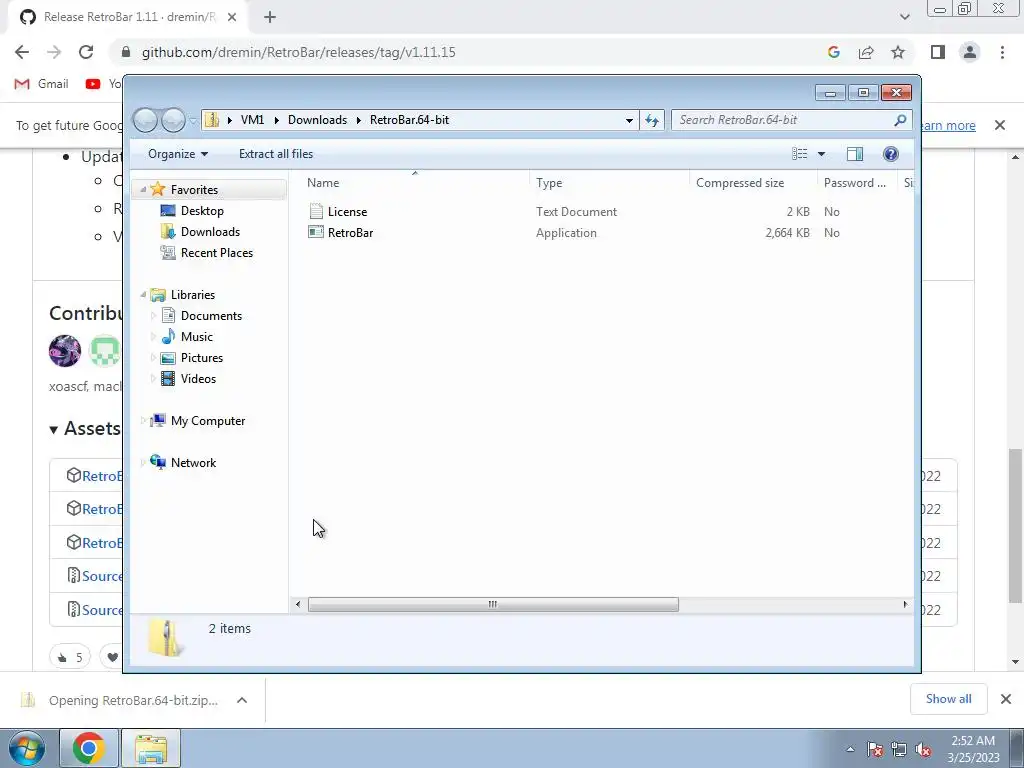
Task: Open recent pages dropdown beside Forward button
Action: (x=193, y=121)
